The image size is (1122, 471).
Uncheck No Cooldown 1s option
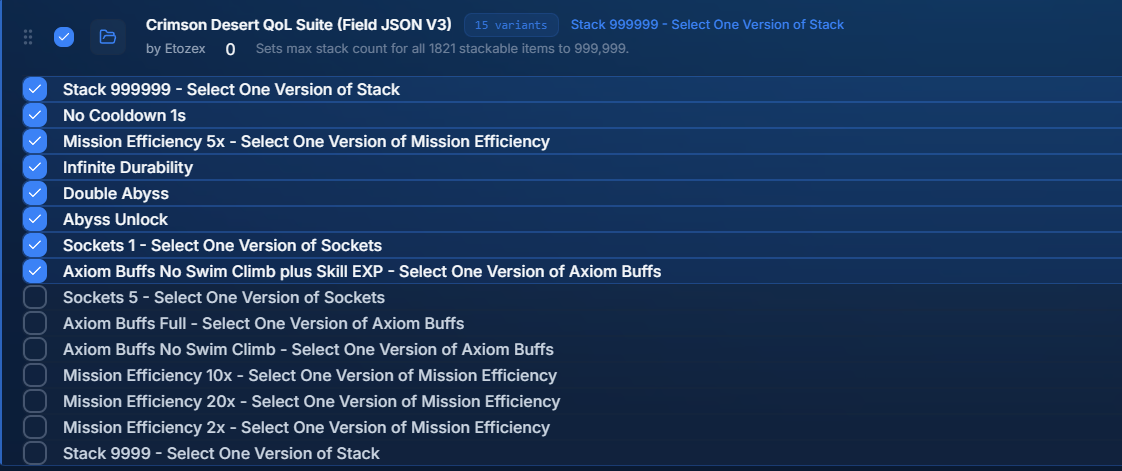34,115
